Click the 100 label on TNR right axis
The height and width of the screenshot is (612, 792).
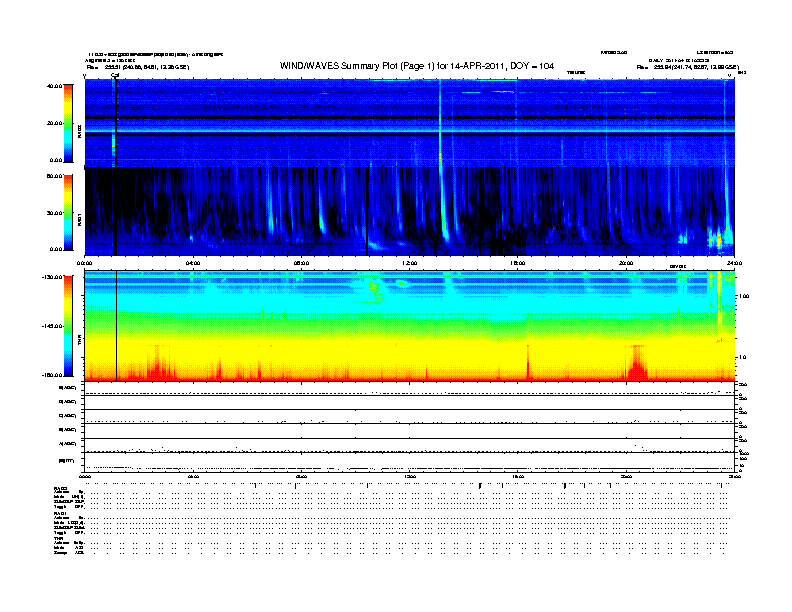click(744, 296)
